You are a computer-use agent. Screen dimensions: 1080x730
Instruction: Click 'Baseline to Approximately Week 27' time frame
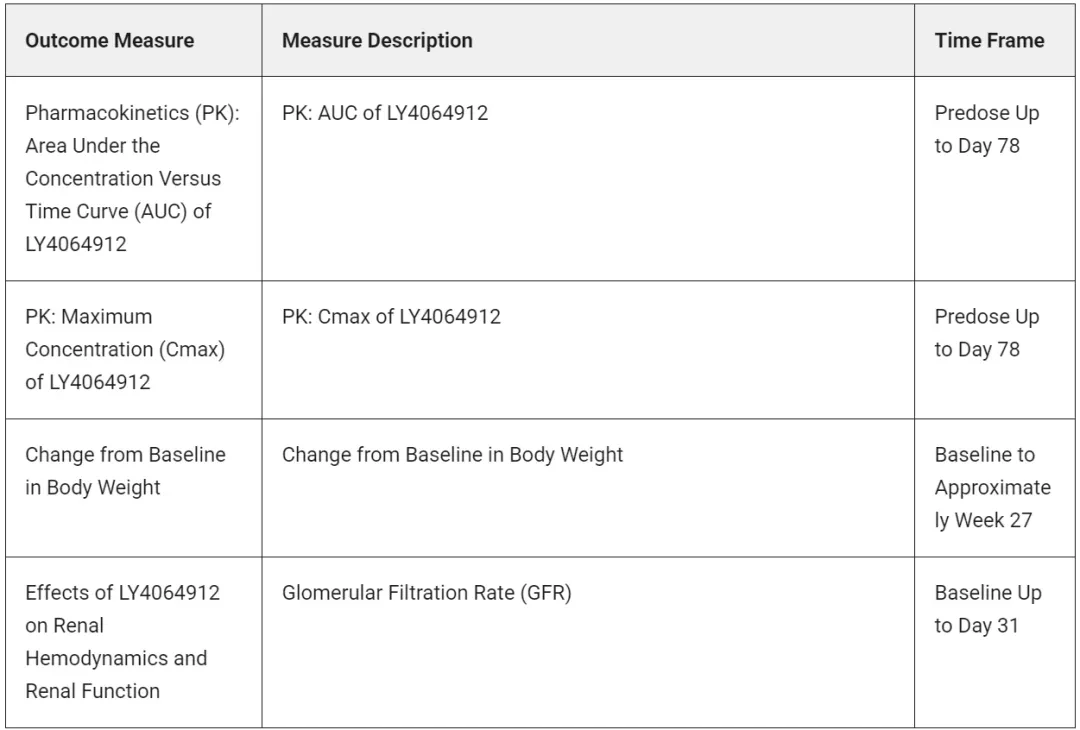click(x=993, y=488)
